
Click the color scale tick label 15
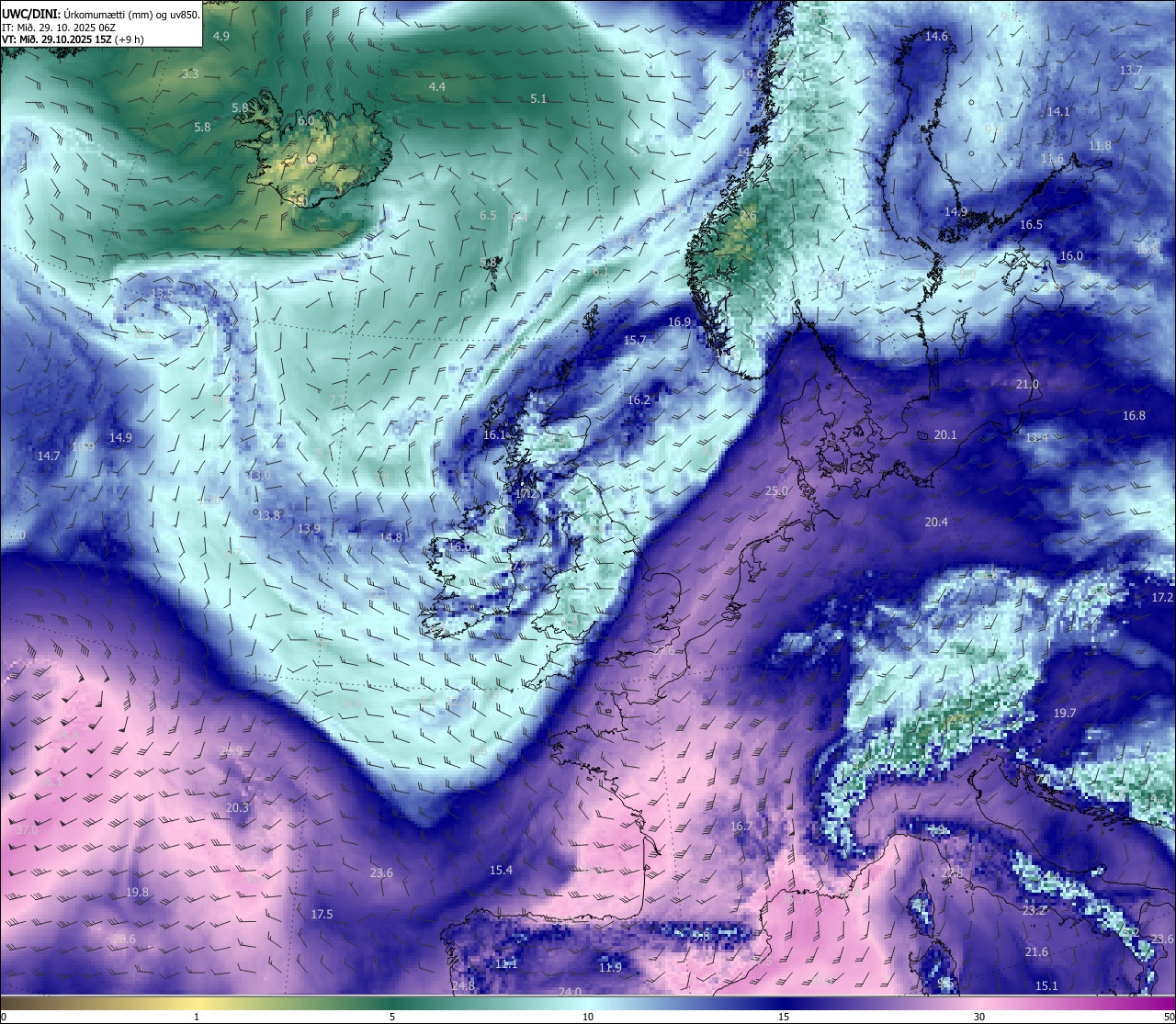point(784,1017)
